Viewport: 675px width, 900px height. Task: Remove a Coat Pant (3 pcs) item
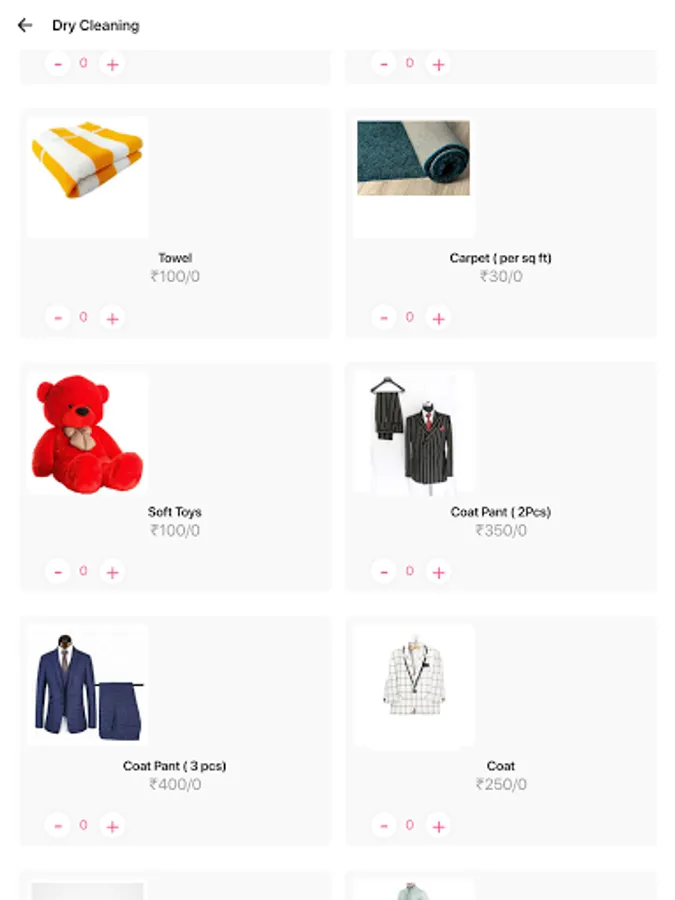pyautogui.click(x=57, y=826)
